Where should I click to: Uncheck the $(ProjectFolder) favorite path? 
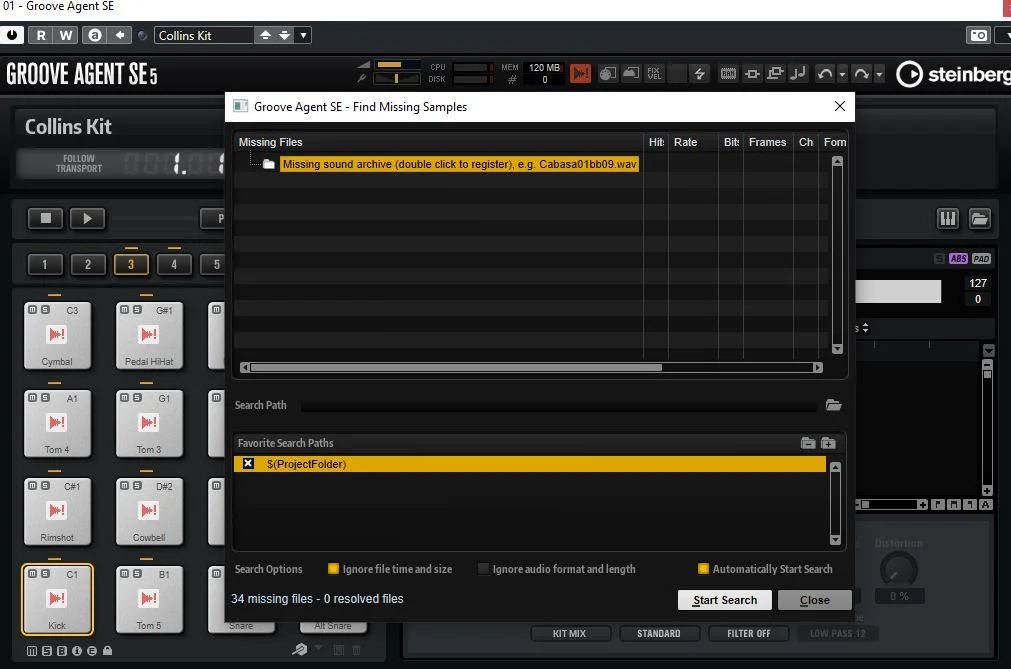pyautogui.click(x=248, y=463)
